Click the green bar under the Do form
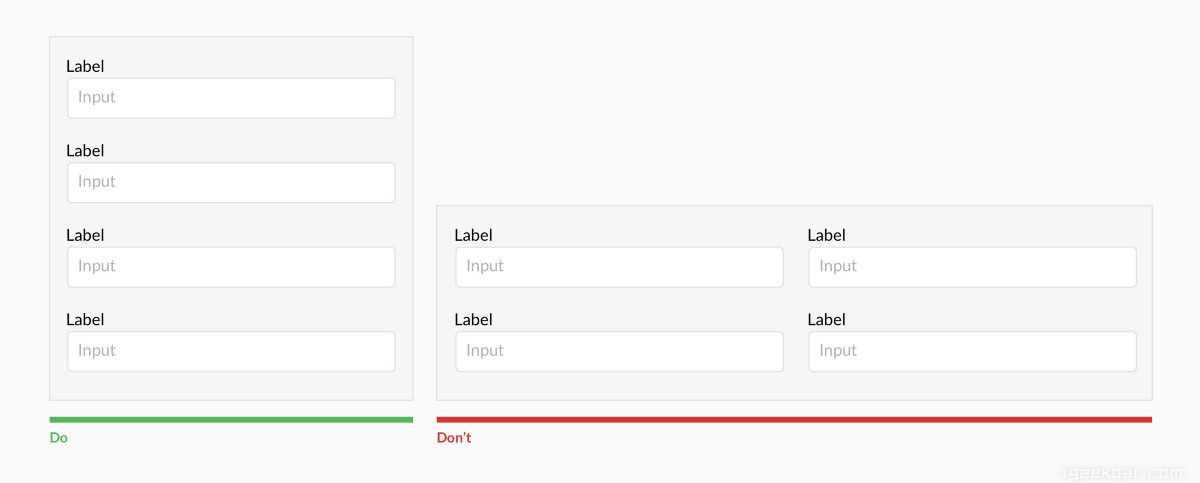The image size is (1200, 483). click(x=231, y=419)
